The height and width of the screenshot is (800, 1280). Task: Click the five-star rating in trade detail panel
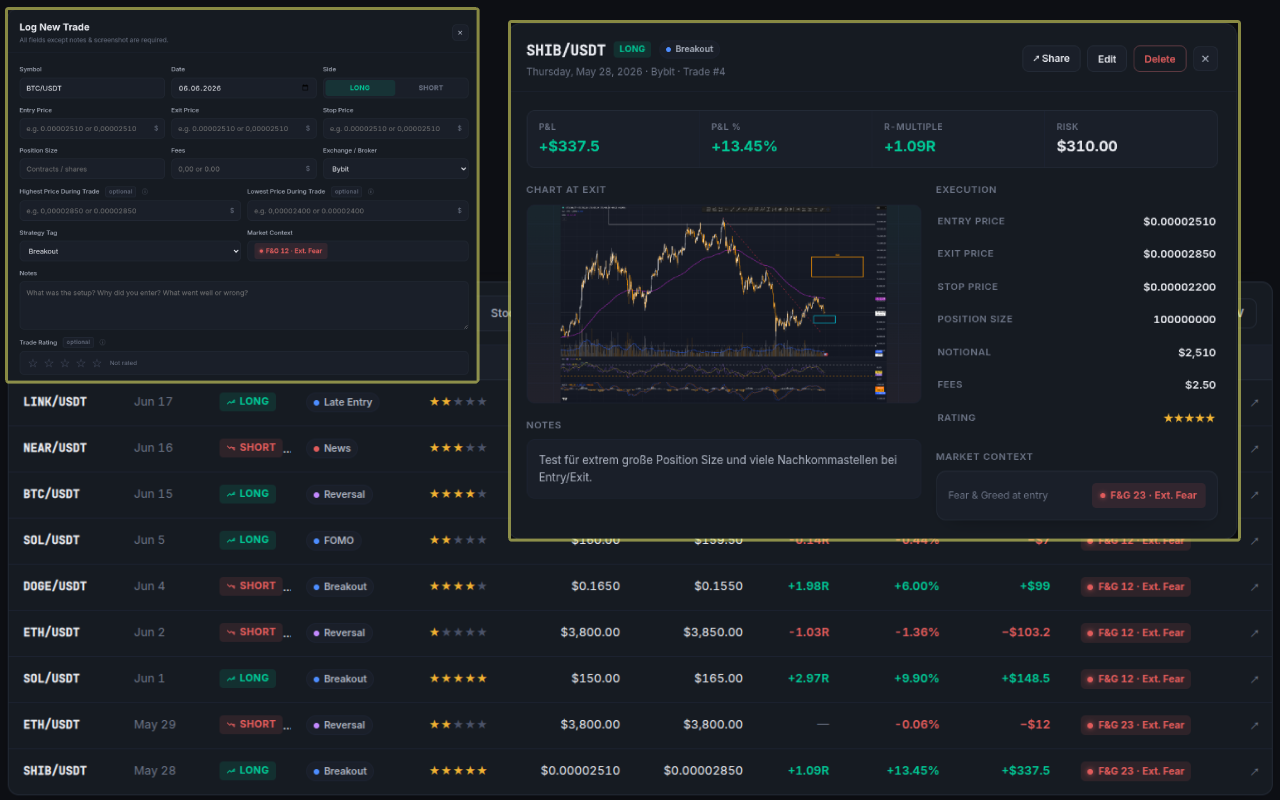click(x=1189, y=418)
